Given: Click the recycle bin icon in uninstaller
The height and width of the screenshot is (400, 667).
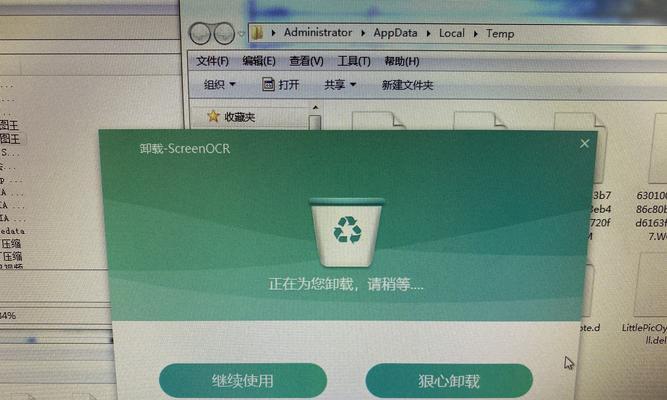Looking at the screenshot, I should pyautogui.click(x=347, y=232).
